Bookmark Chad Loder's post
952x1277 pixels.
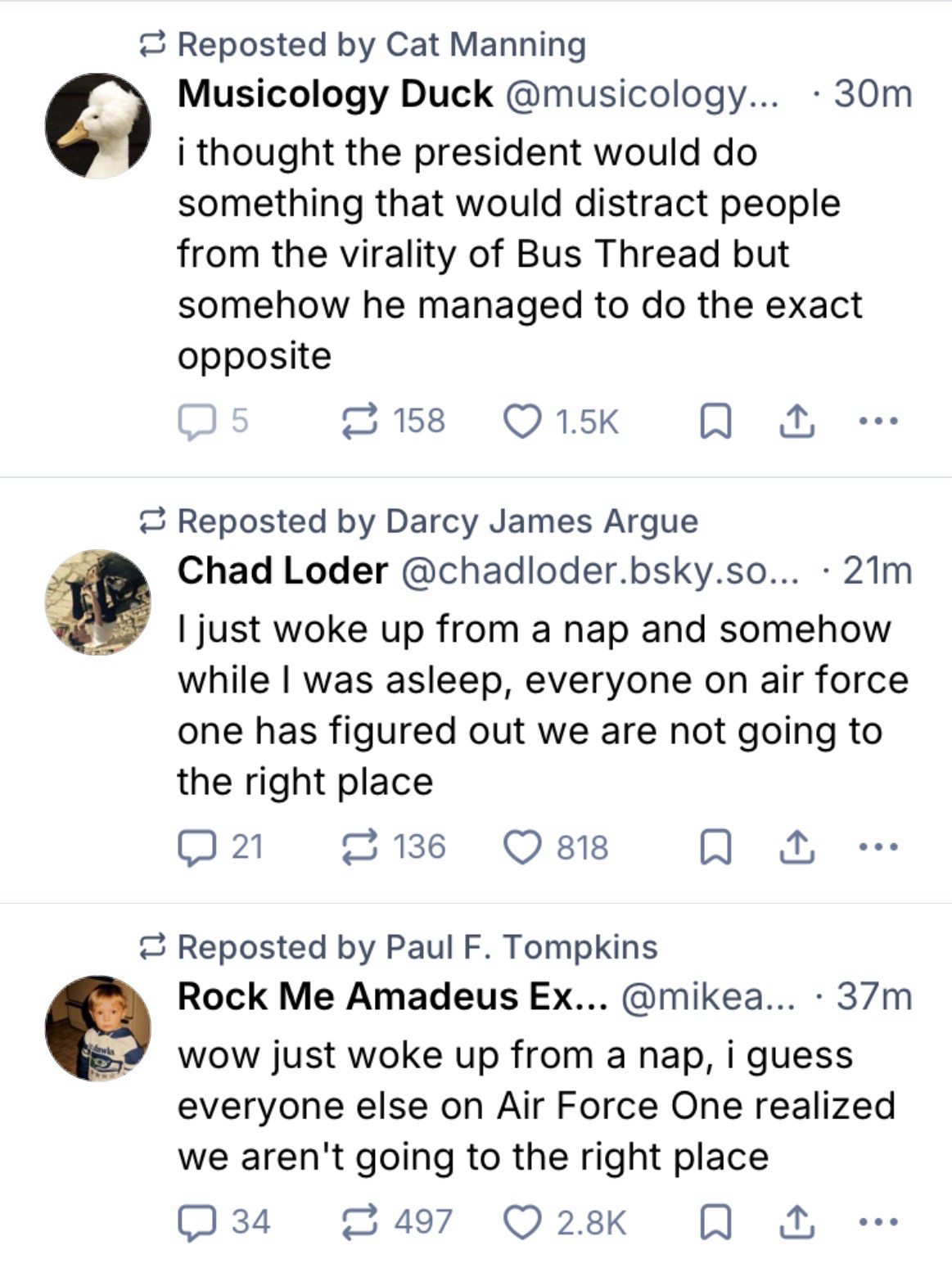click(x=715, y=847)
